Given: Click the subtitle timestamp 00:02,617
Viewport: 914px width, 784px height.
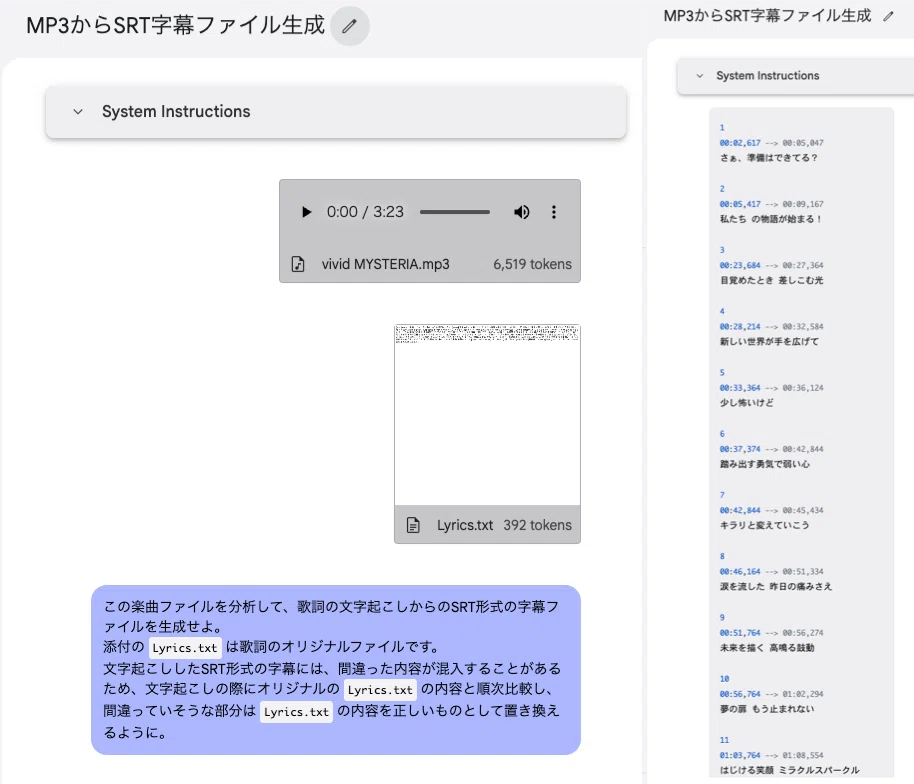Looking at the screenshot, I should coord(740,143).
